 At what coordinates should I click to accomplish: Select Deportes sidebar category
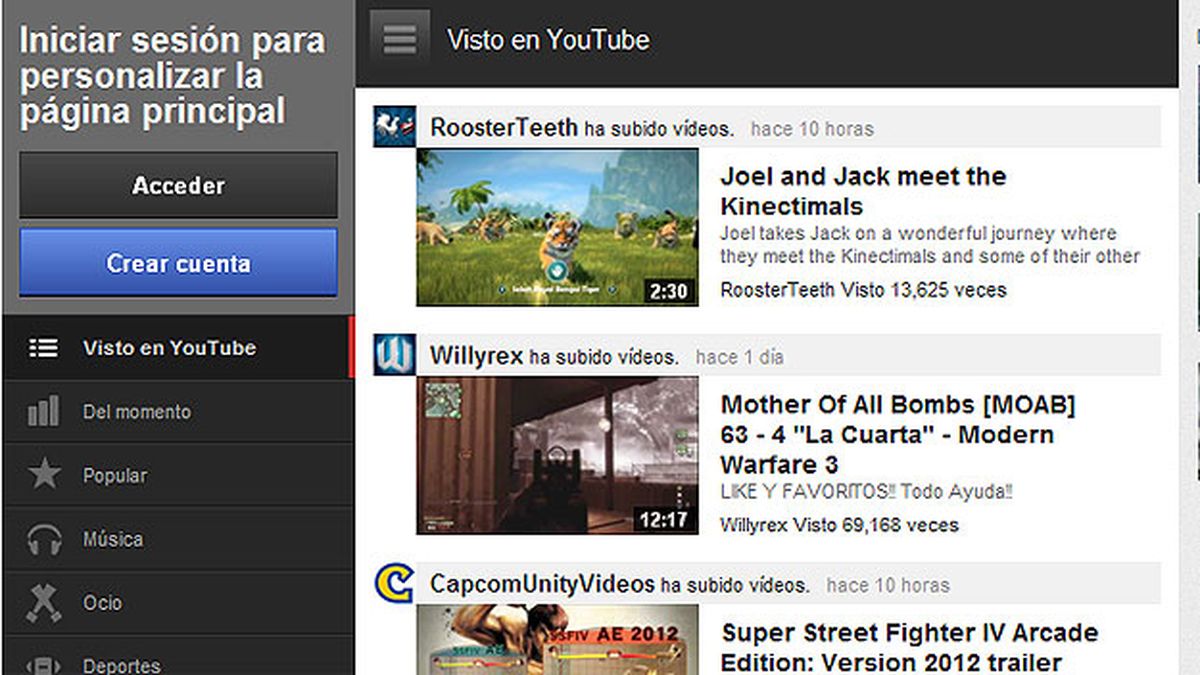(177, 656)
